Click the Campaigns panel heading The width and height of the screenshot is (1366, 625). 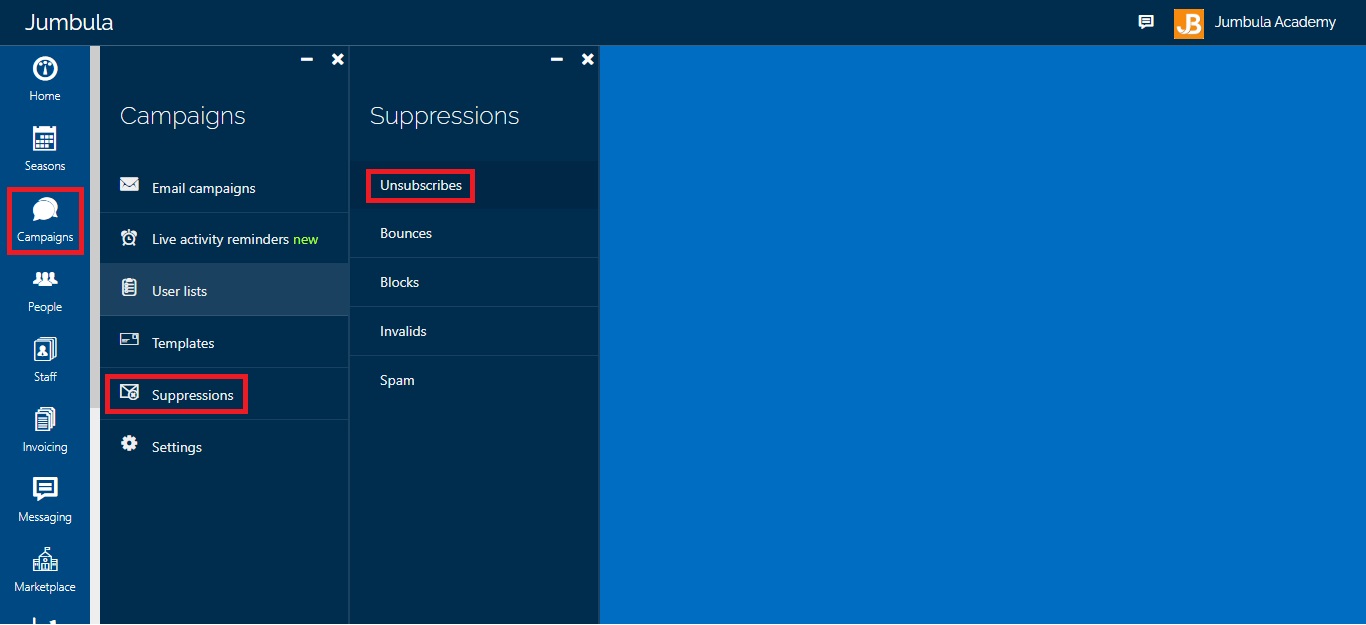183,116
